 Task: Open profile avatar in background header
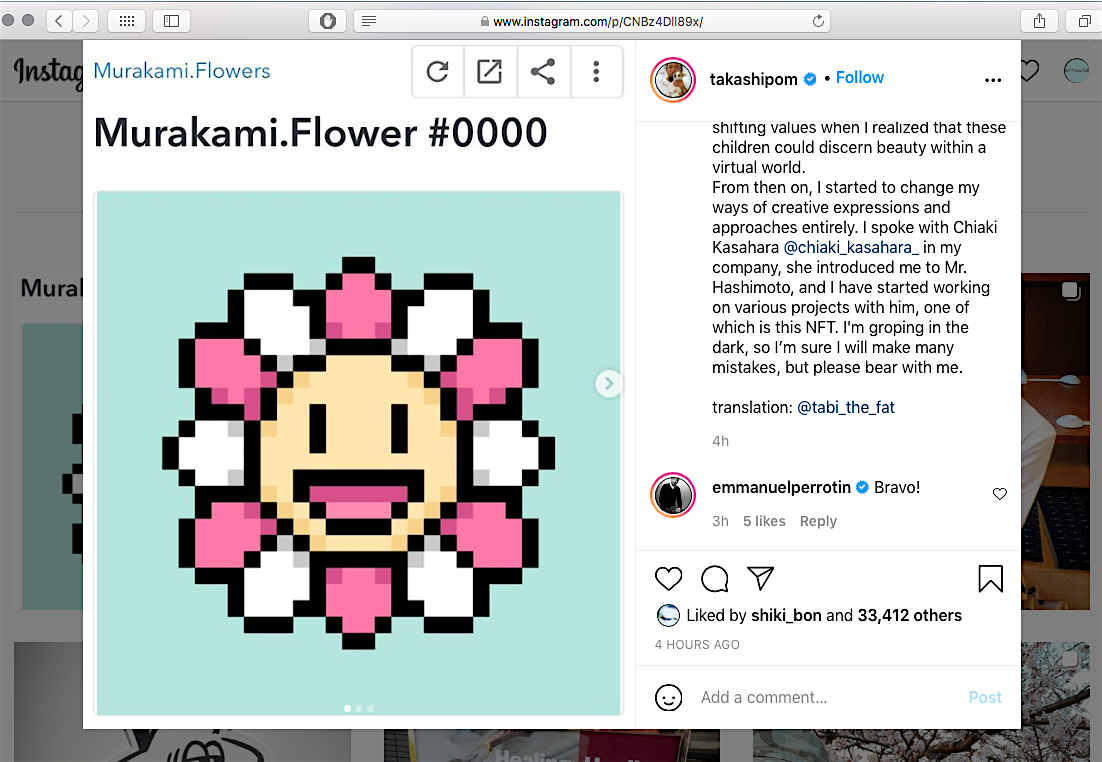click(x=1075, y=70)
